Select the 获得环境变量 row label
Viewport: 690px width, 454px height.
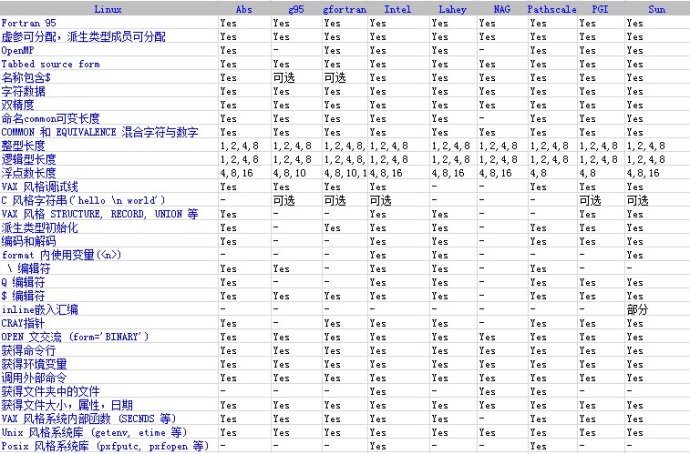tap(34, 364)
